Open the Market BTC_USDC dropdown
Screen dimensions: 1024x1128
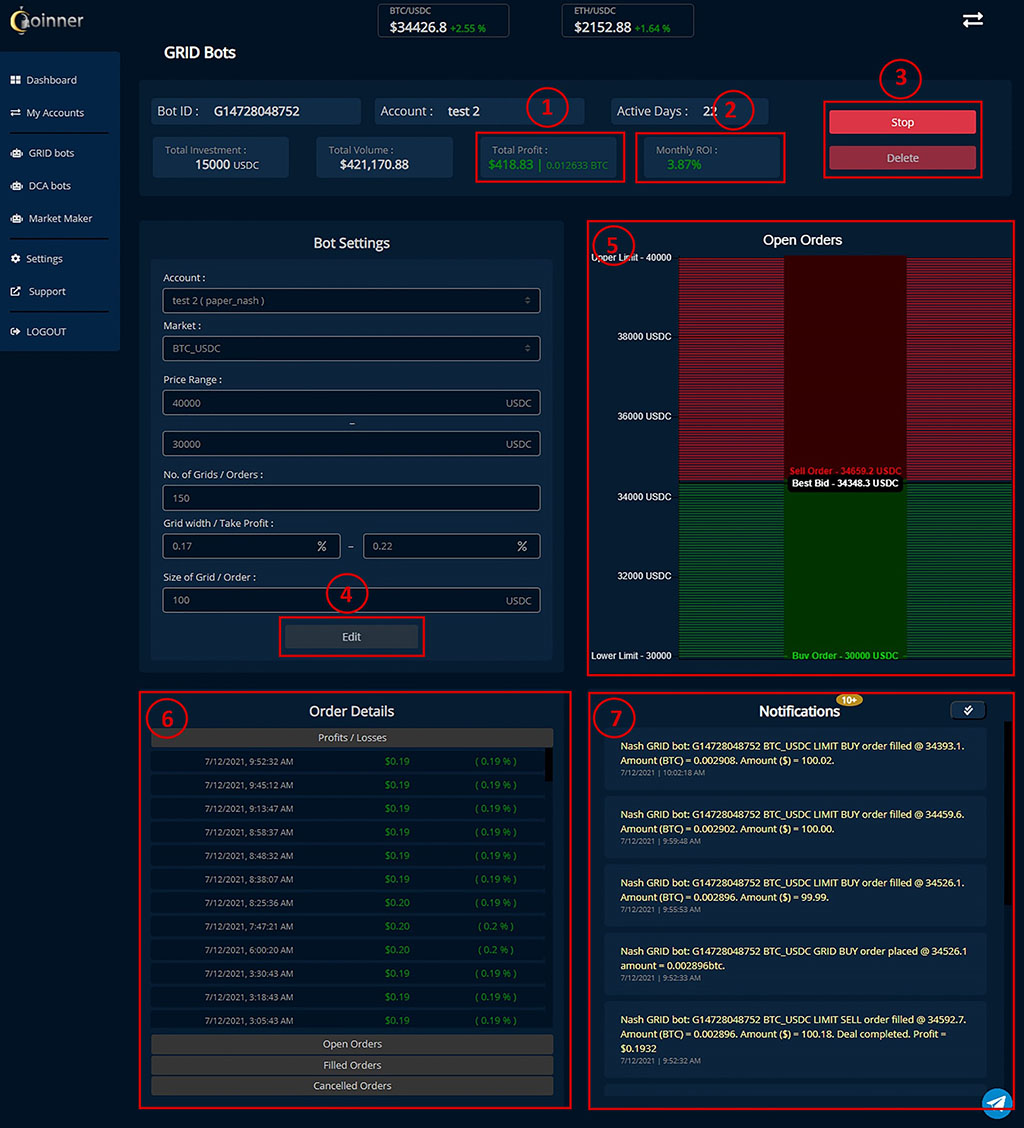click(x=351, y=348)
